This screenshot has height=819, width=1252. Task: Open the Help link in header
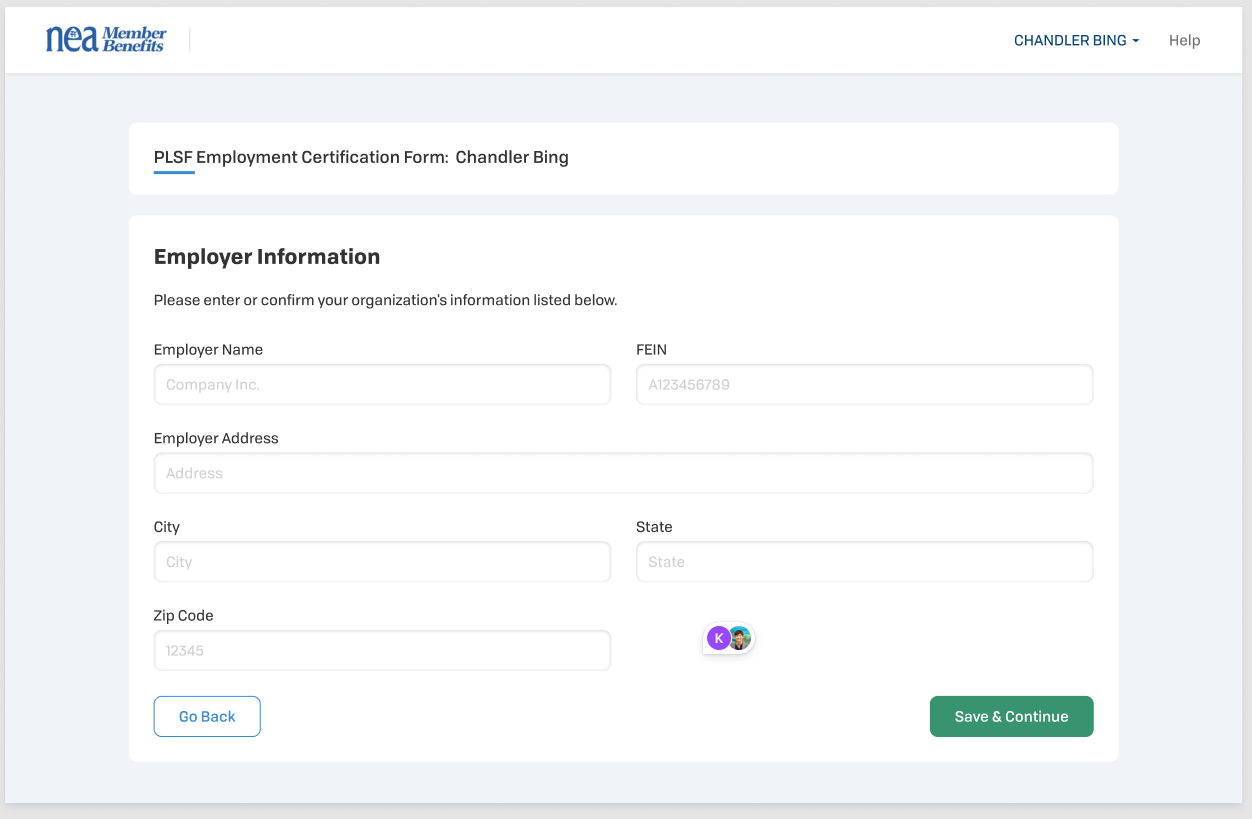(1184, 41)
